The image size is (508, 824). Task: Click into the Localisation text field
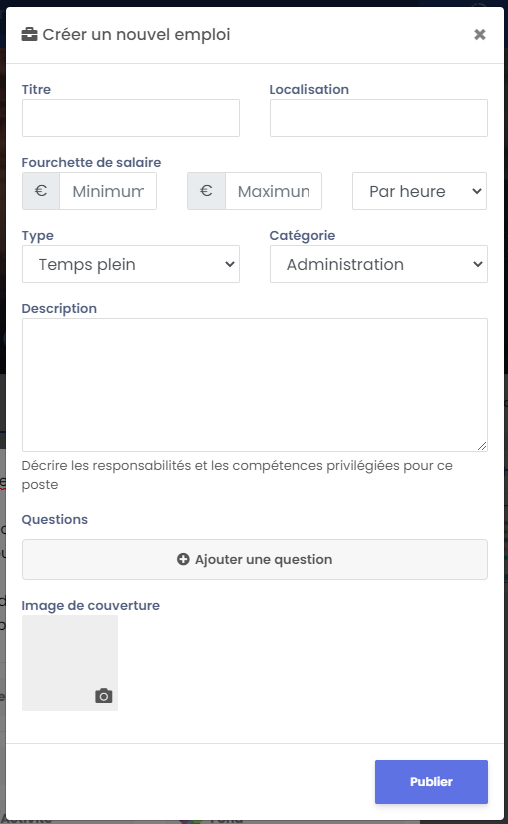click(379, 118)
